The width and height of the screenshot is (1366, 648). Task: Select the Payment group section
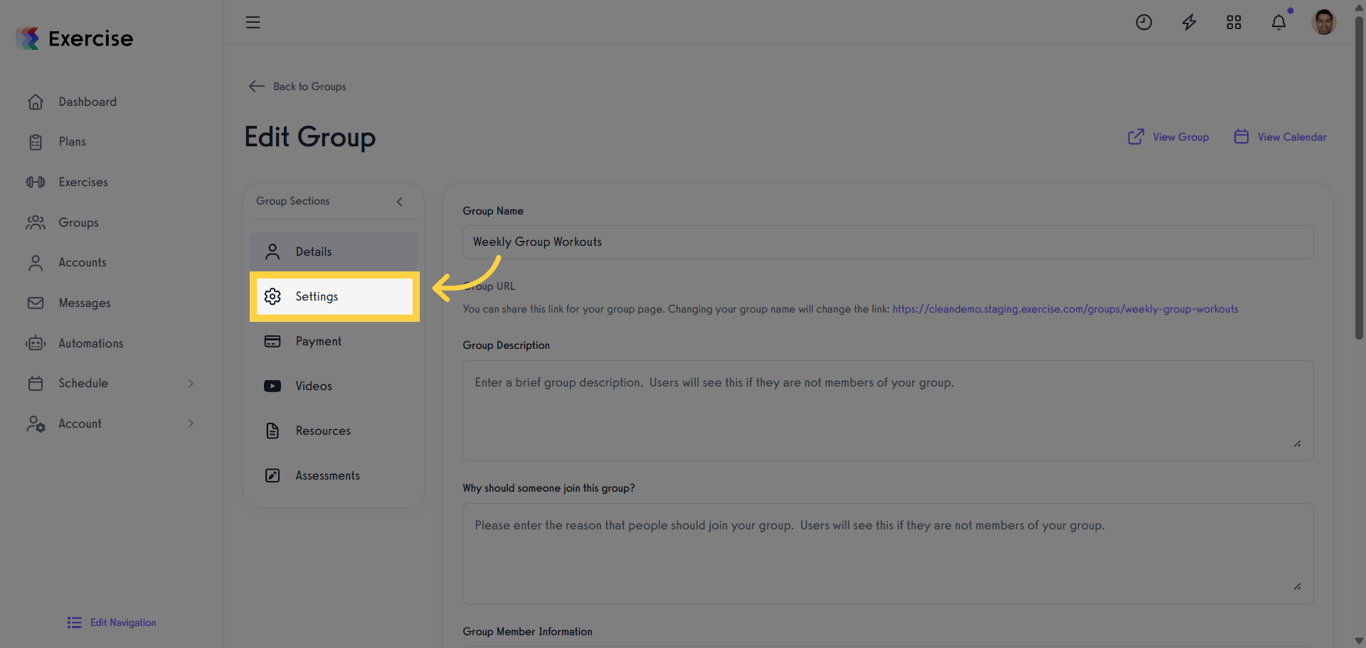[334, 341]
